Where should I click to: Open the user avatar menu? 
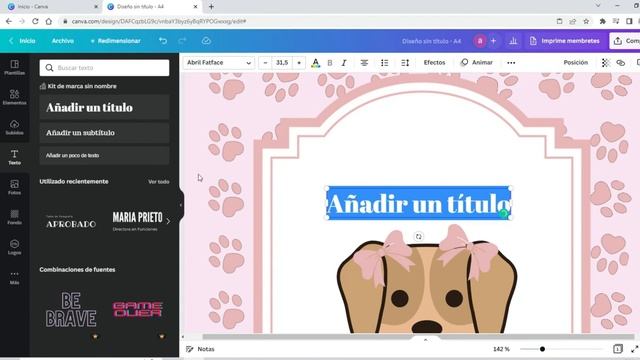(x=480, y=41)
